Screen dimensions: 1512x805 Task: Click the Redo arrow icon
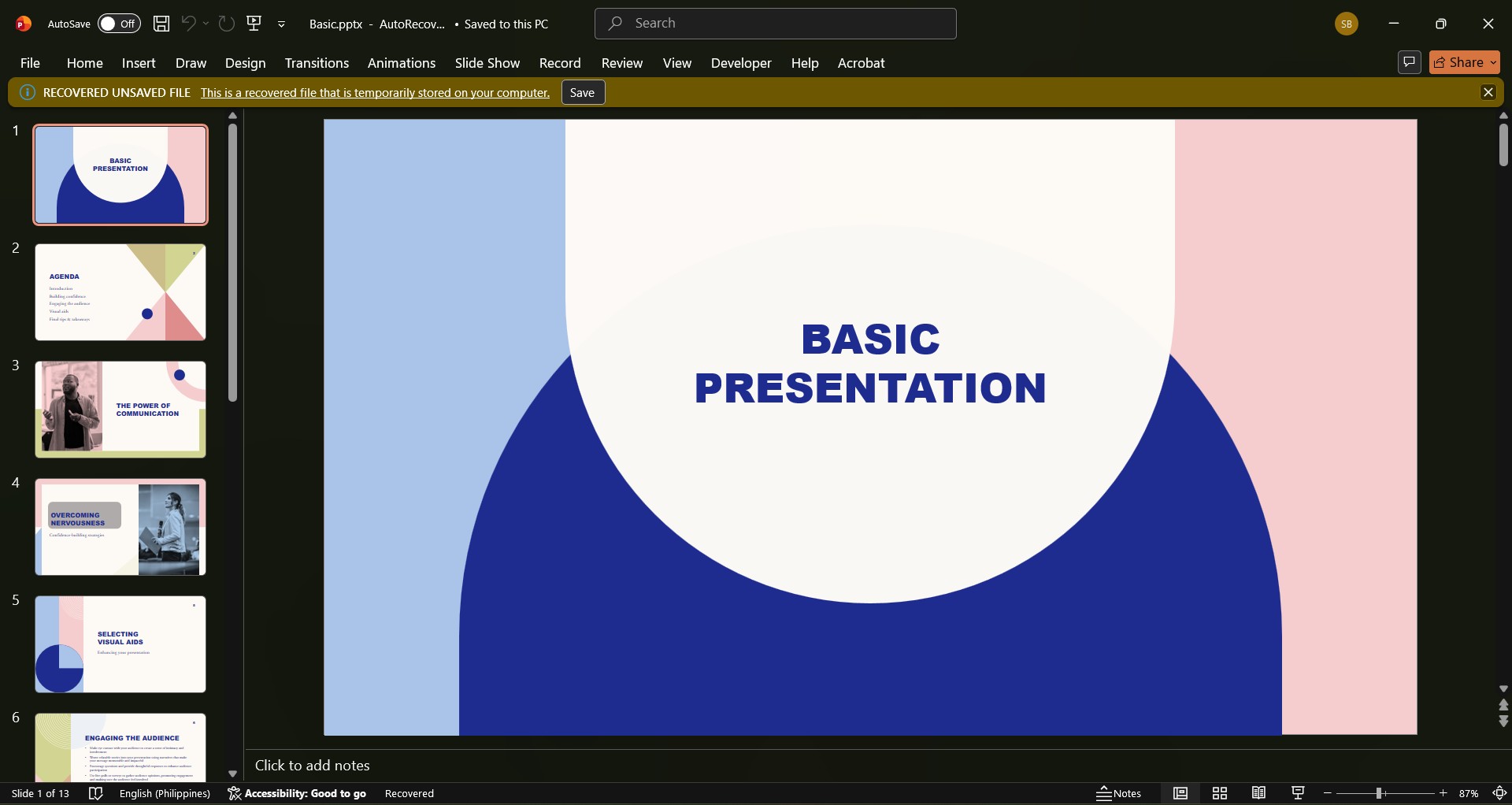pos(227,24)
